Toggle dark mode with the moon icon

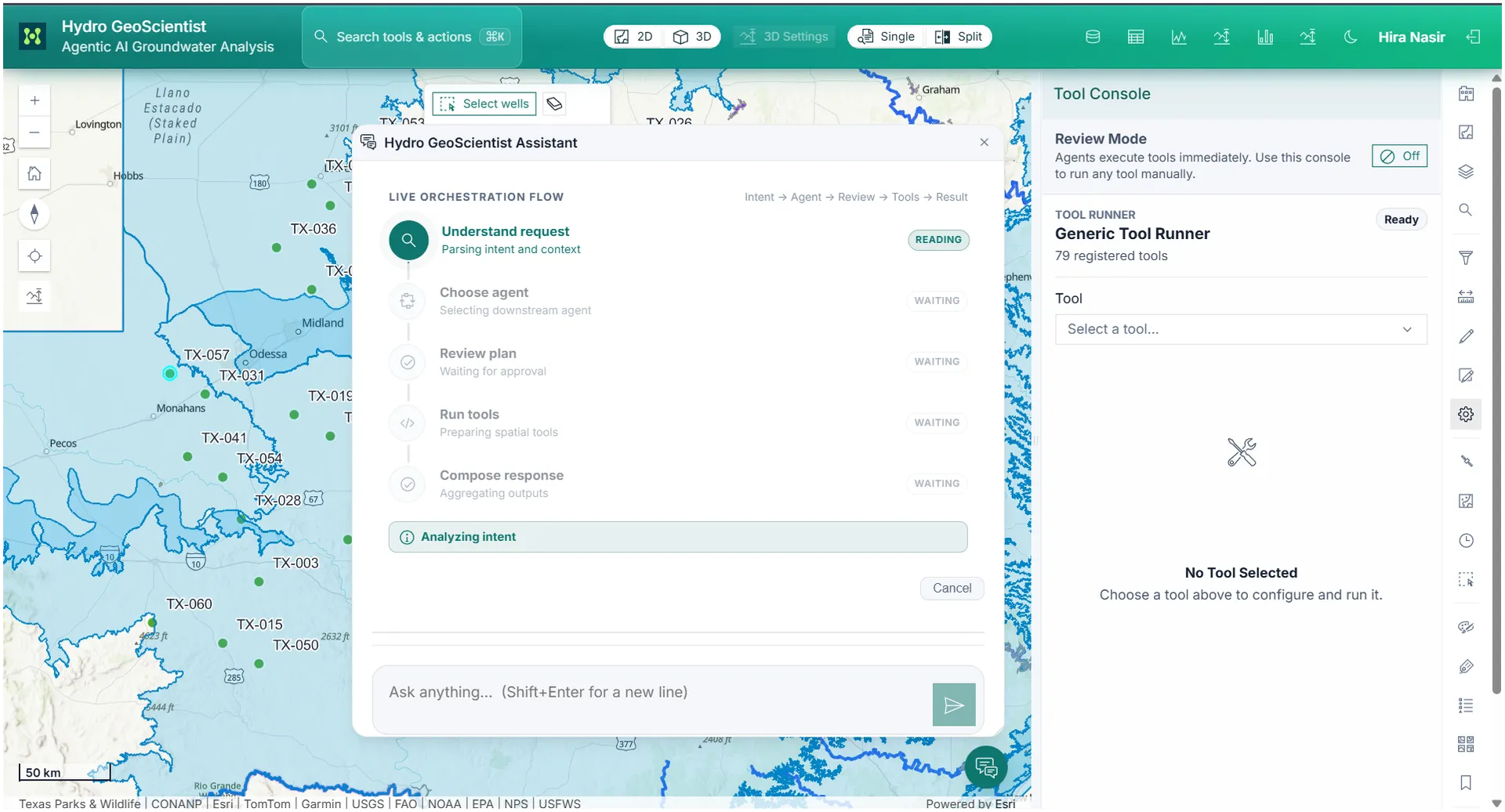pyautogui.click(x=1351, y=37)
